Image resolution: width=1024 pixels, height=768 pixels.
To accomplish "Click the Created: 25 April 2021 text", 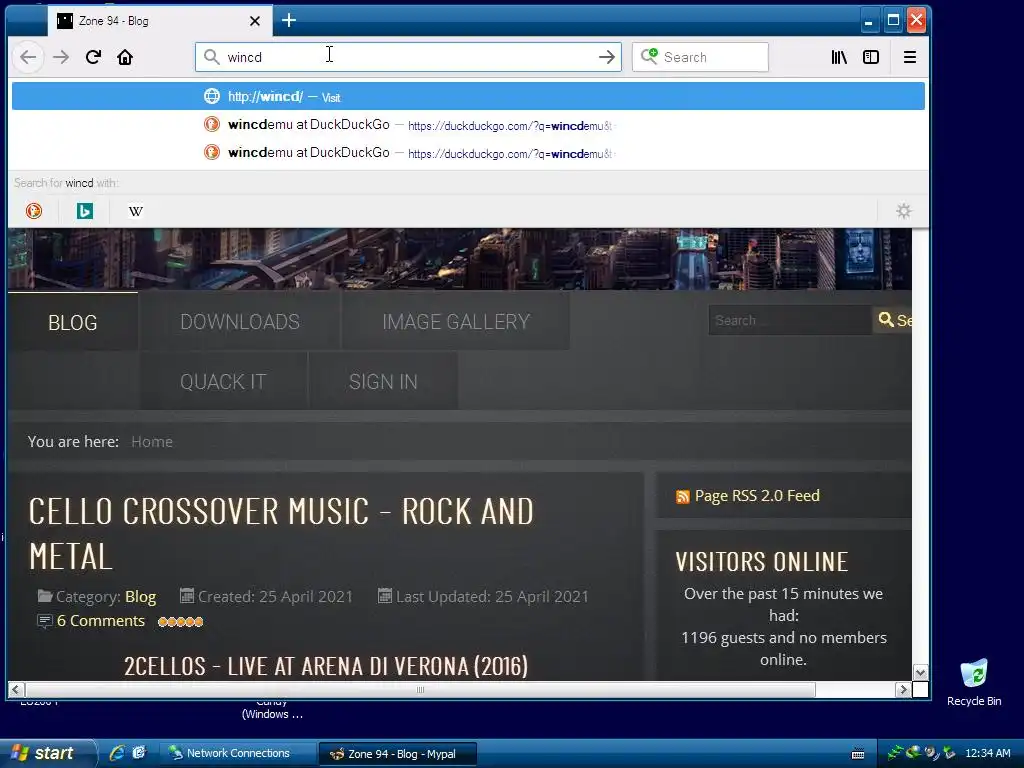I will pos(275,597).
